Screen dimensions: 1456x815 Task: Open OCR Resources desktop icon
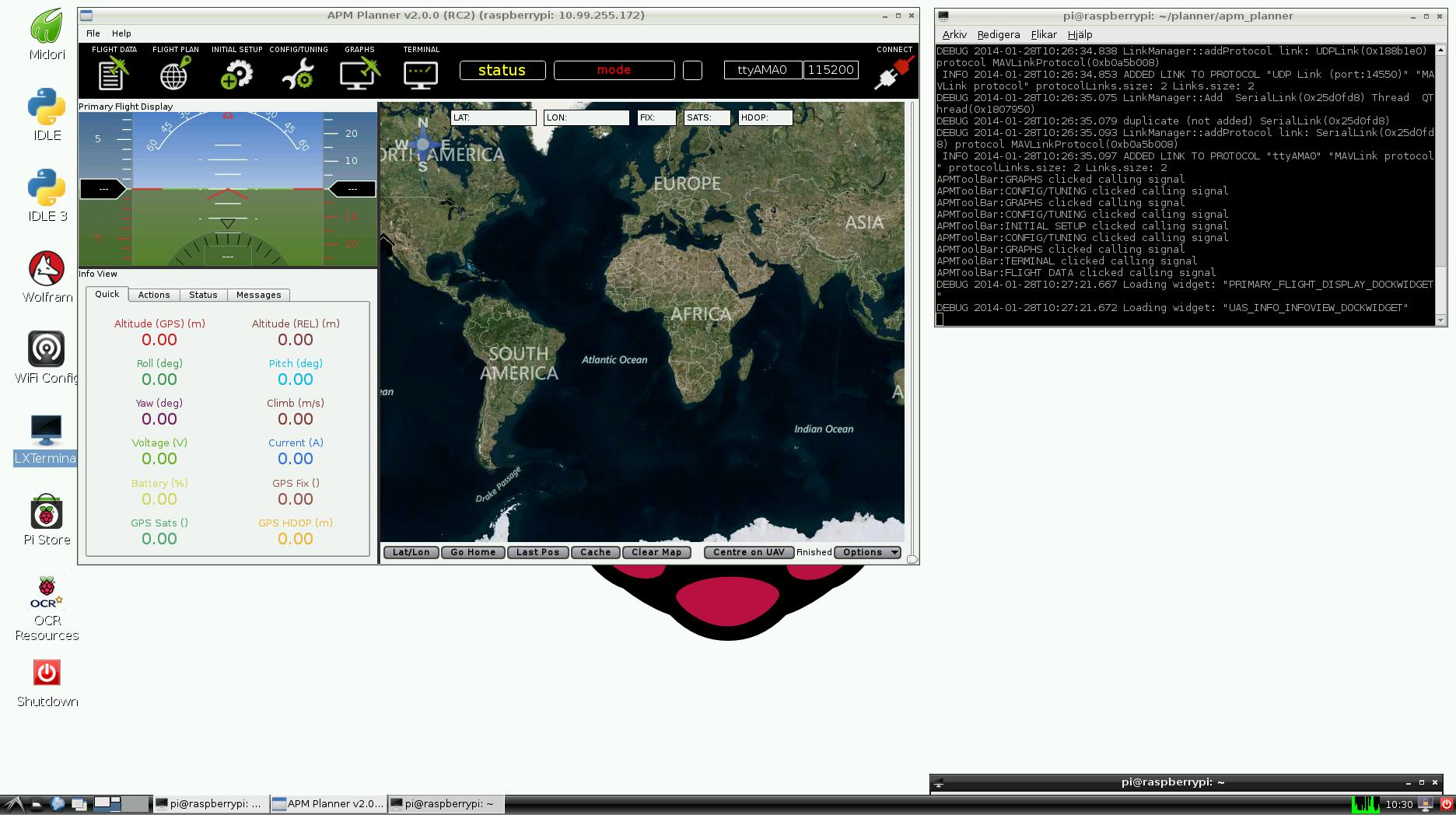click(x=47, y=592)
